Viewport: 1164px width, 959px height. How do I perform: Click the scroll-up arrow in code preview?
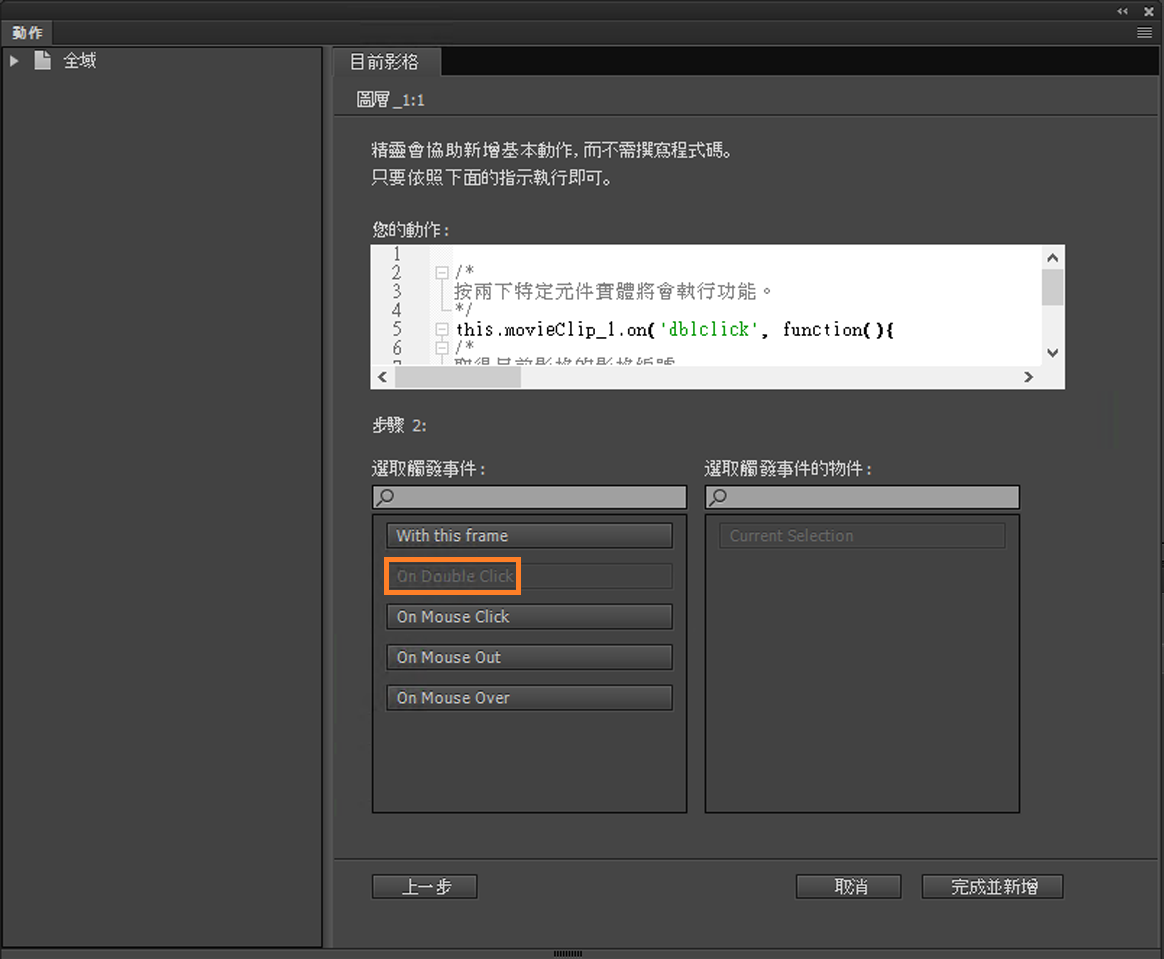(1052, 257)
